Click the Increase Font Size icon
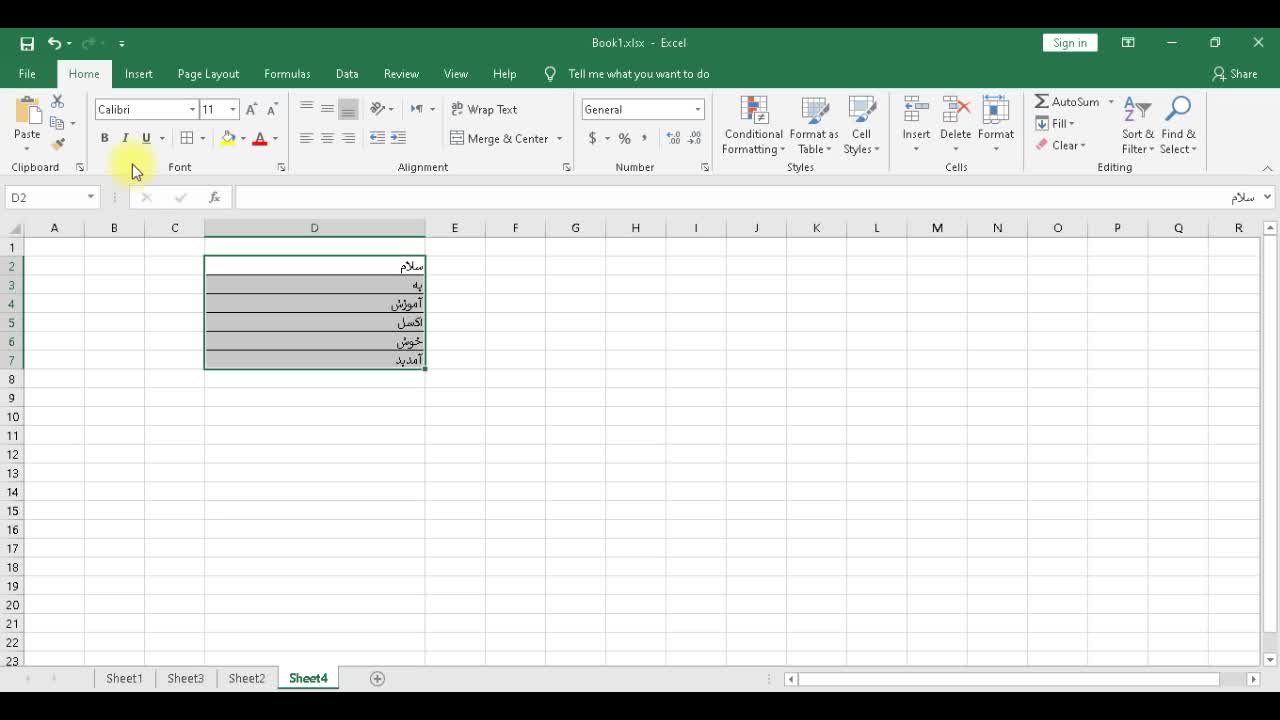Screen dimensions: 1280x720 (x=251, y=109)
